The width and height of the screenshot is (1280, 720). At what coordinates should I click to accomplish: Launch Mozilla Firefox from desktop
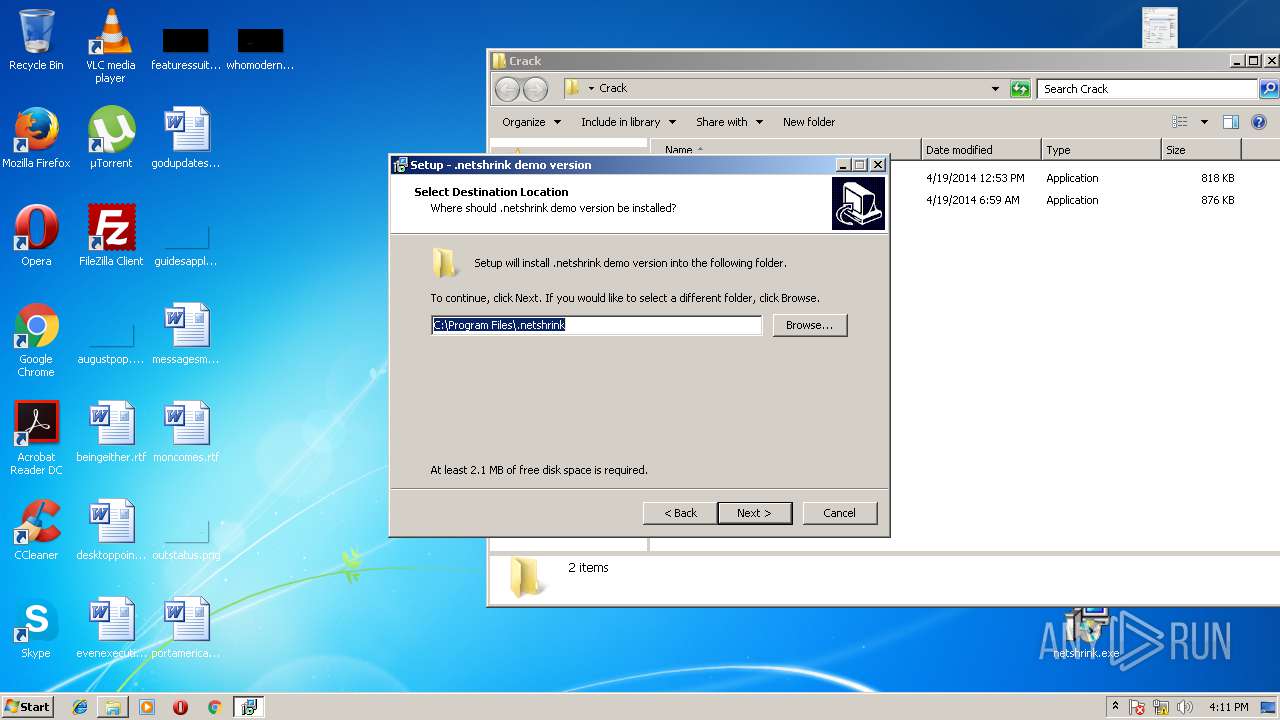[x=36, y=138]
